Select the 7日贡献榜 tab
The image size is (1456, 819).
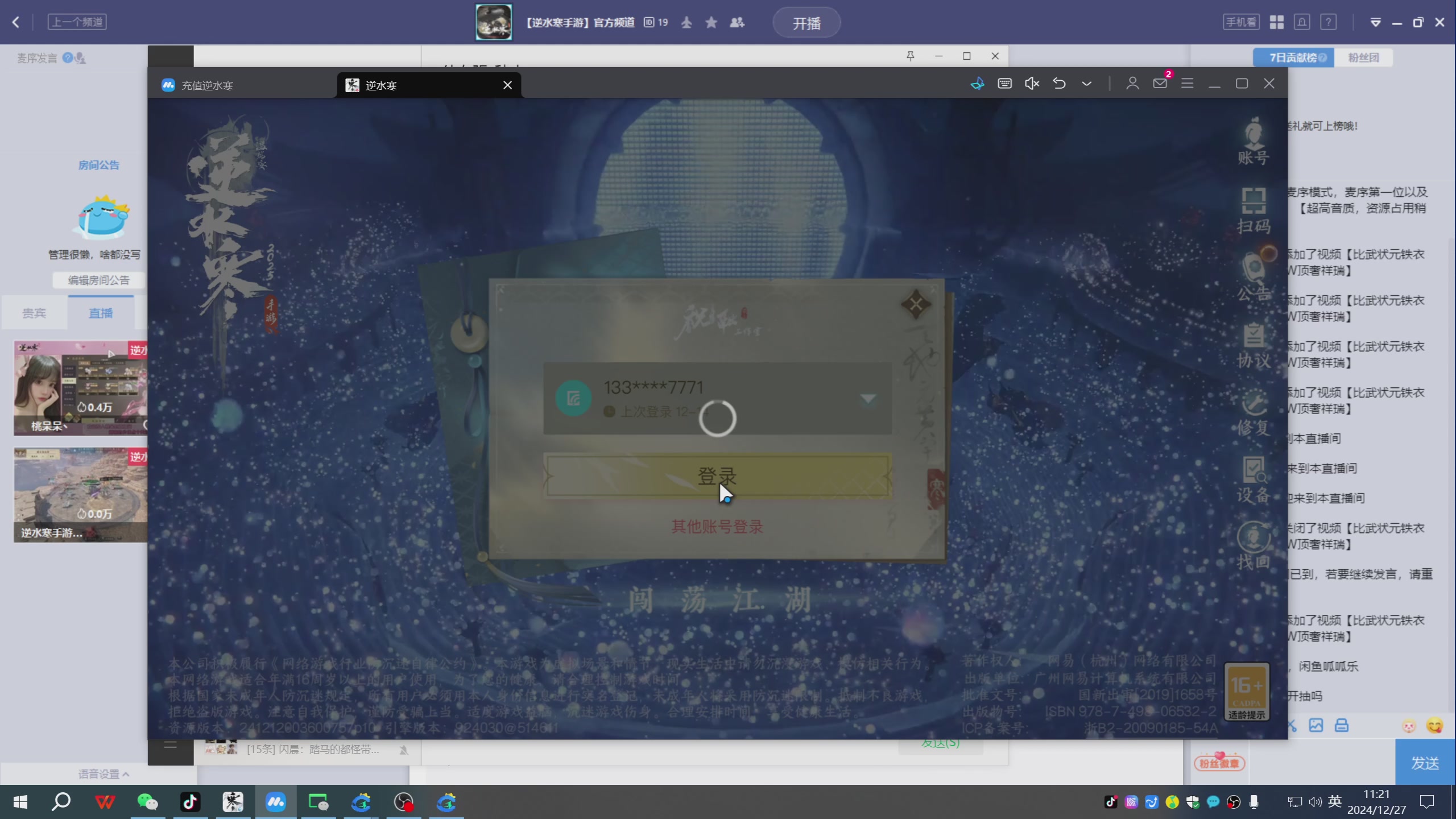pyautogui.click(x=1293, y=57)
